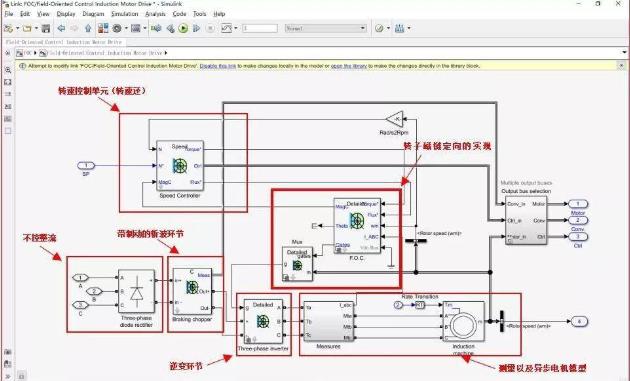Click the Step Back simulation button

pyautogui.click(x=170, y=29)
